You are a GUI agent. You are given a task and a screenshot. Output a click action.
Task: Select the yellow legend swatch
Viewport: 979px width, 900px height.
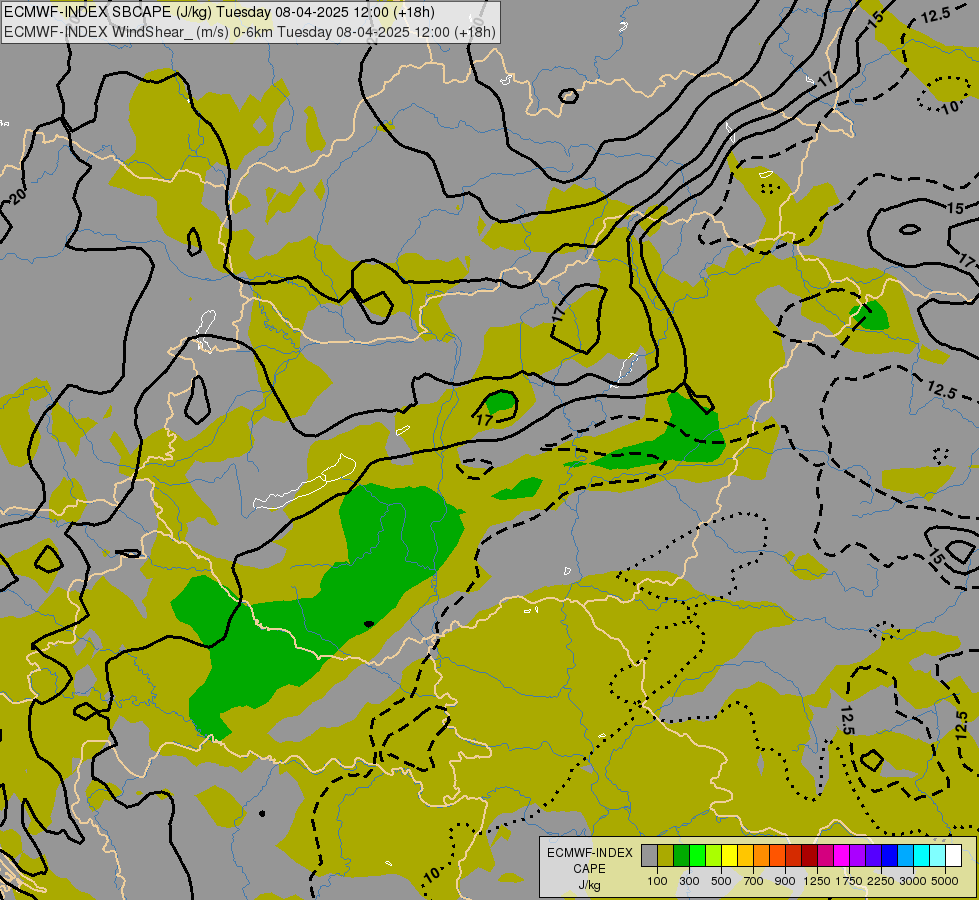click(x=729, y=856)
